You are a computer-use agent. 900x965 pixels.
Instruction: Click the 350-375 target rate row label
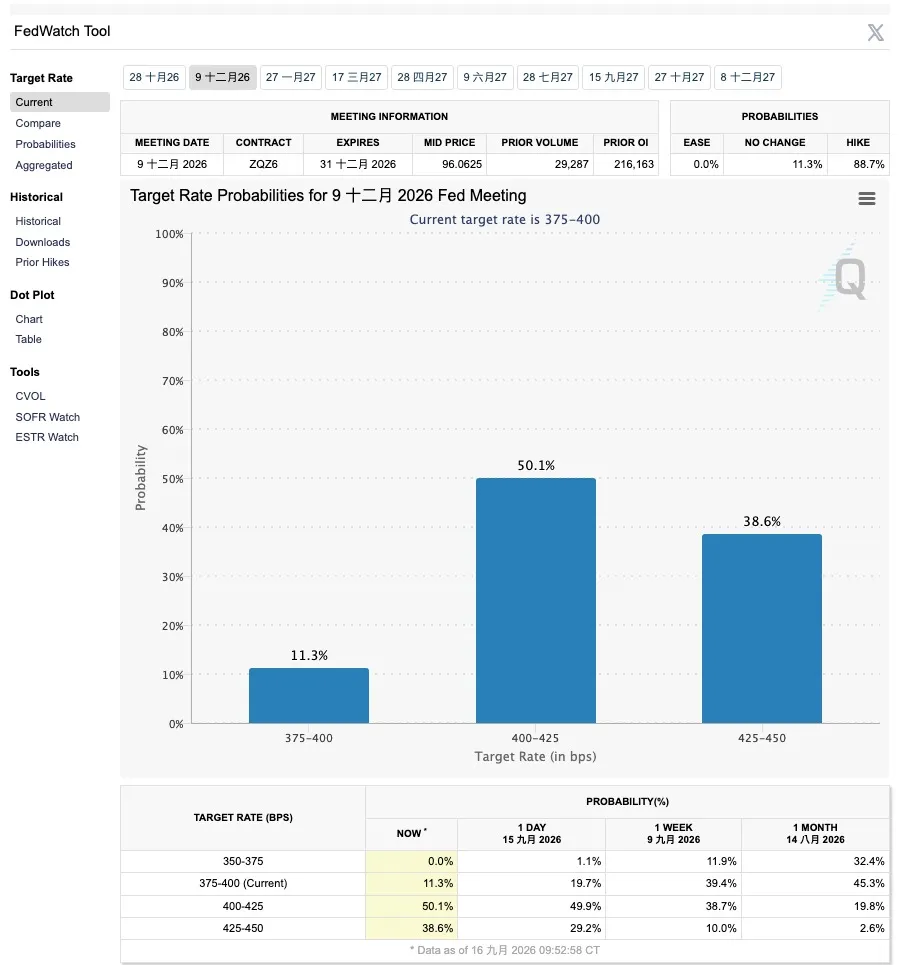(x=243, y=861)
